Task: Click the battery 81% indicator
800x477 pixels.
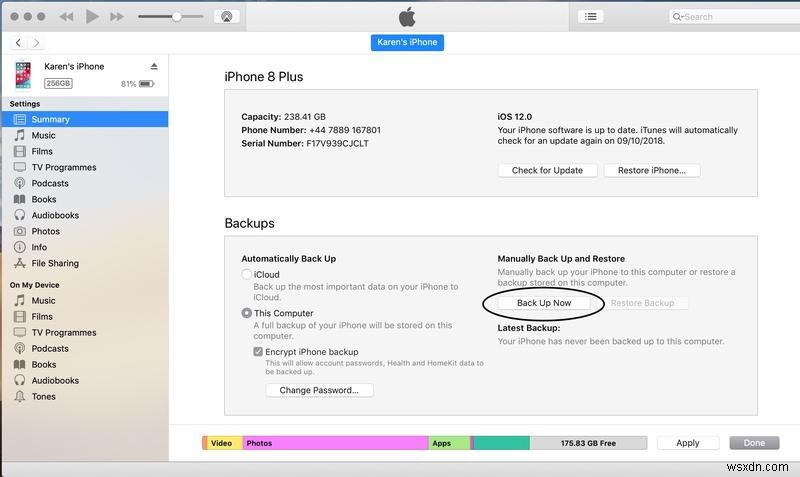Action: pos(138,84)
